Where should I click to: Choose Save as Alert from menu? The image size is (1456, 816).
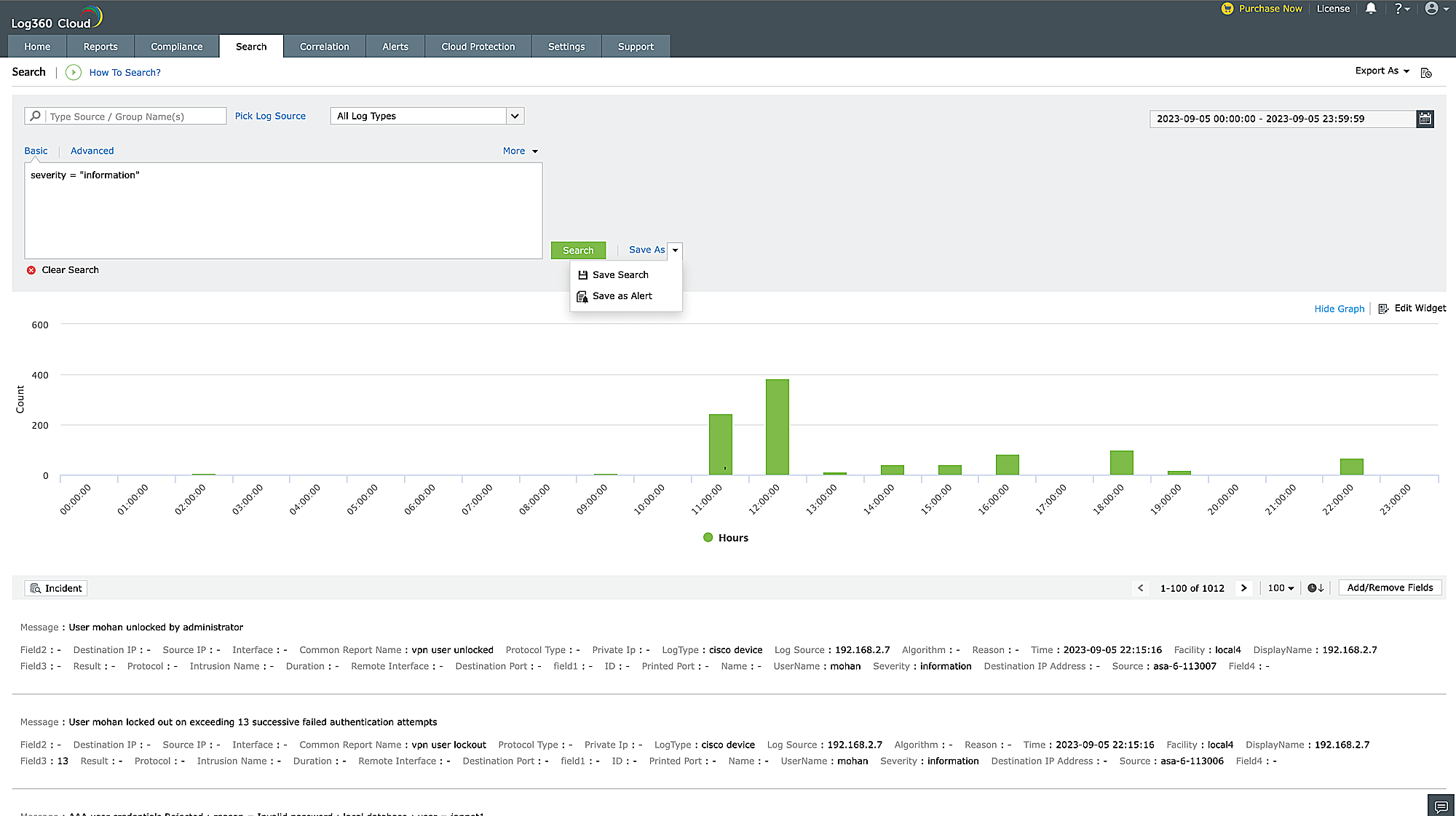(x=622, y=296)
